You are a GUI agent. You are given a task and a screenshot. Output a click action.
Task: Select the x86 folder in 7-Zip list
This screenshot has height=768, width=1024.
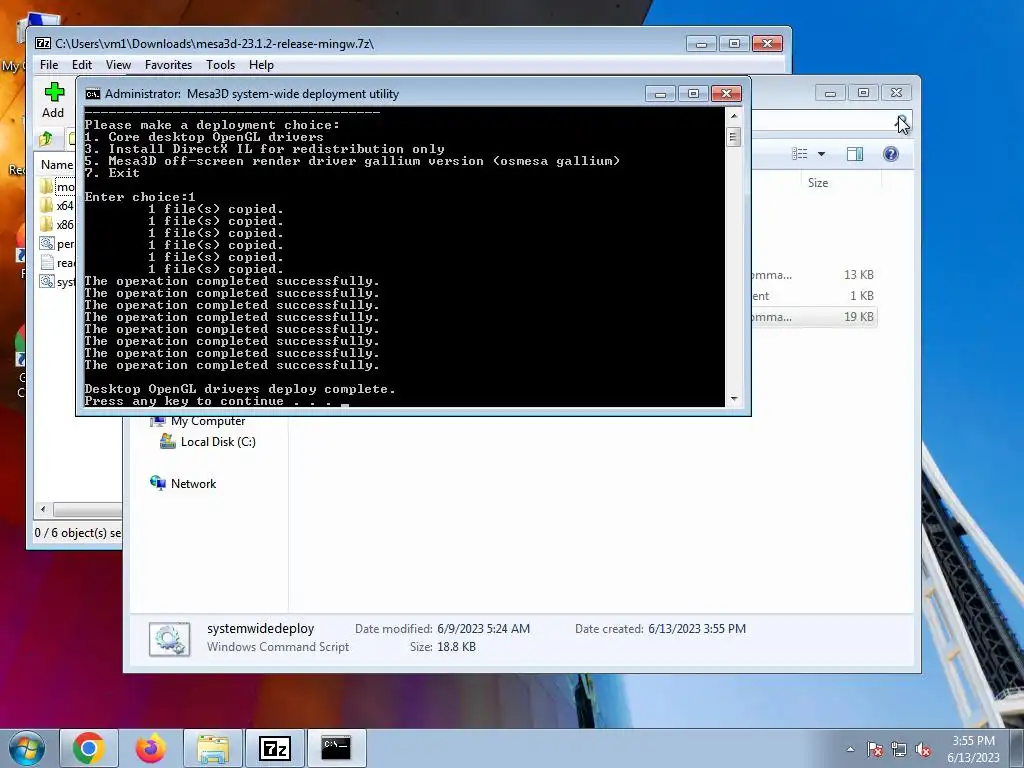coord(57,224)
